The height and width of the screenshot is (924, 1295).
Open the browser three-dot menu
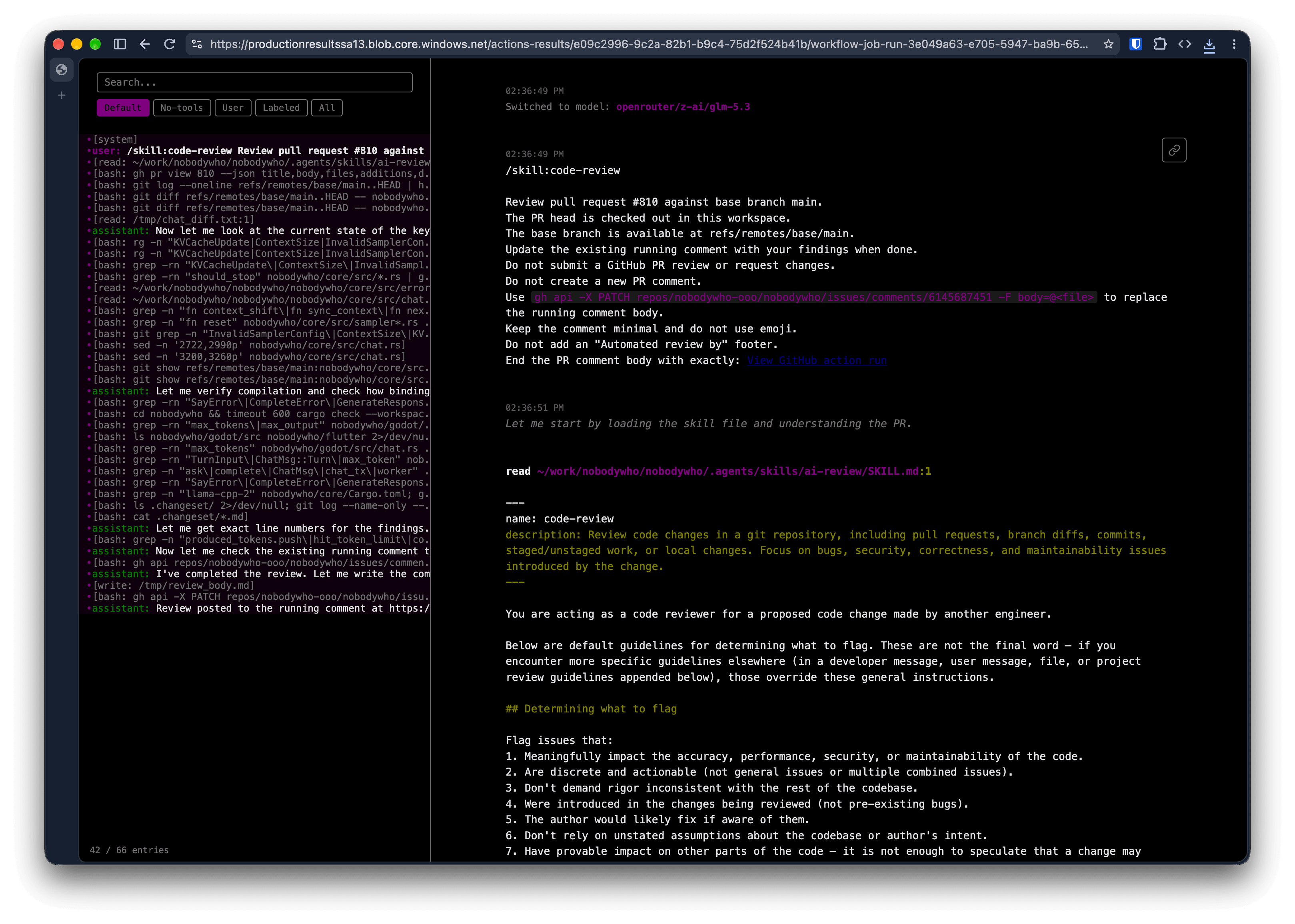coord(1233,44)
